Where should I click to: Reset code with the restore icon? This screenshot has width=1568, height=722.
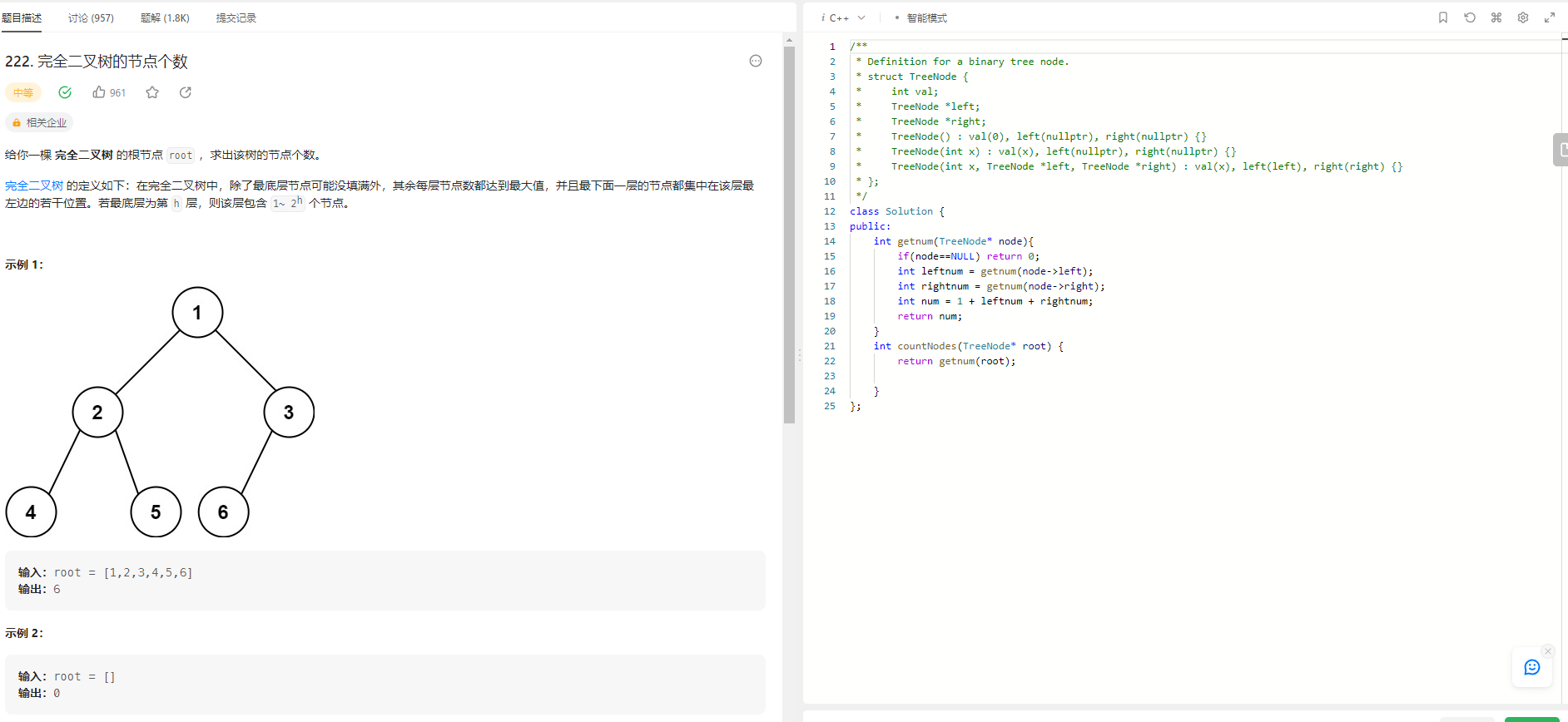pos(1470,17)
